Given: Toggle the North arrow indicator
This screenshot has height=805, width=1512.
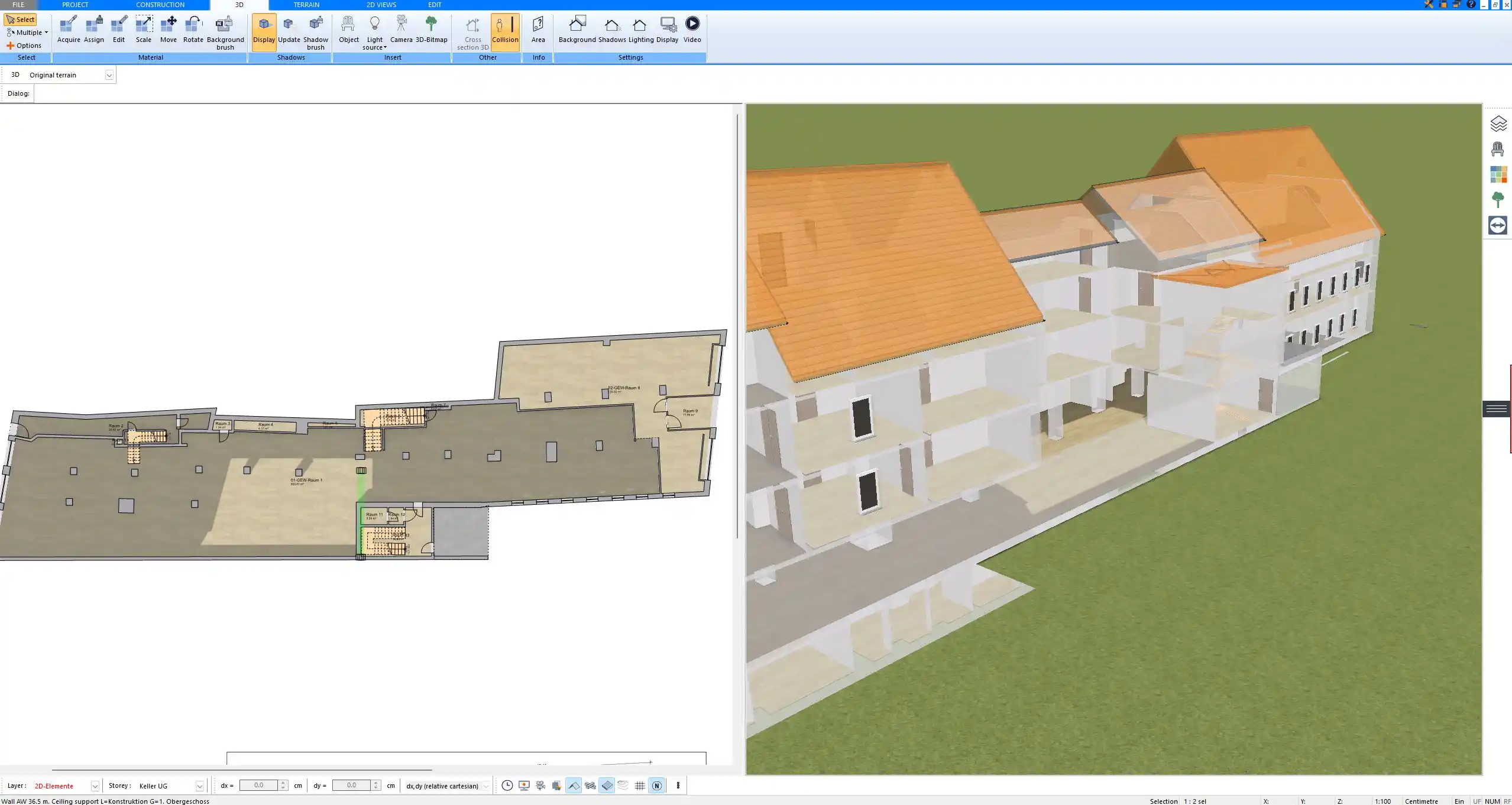Looking at the screenshot, I should coord(656,785).
